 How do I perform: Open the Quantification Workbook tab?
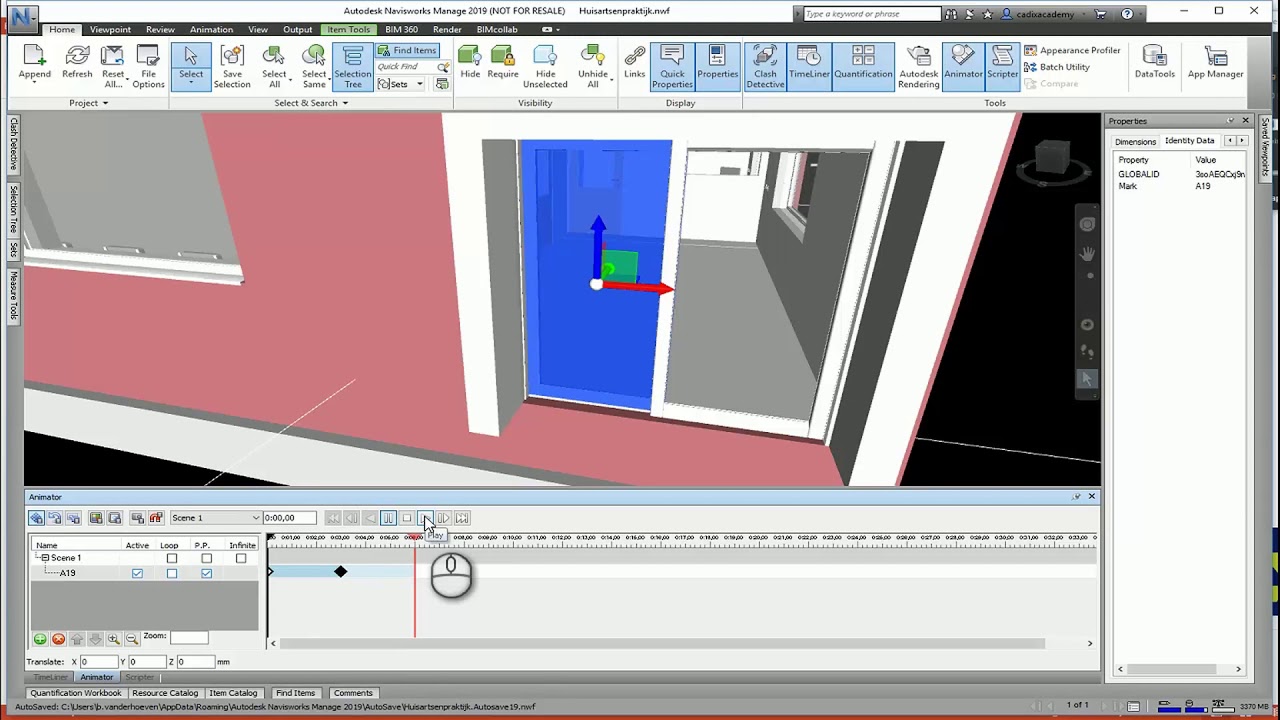click(x=75, y=693)
